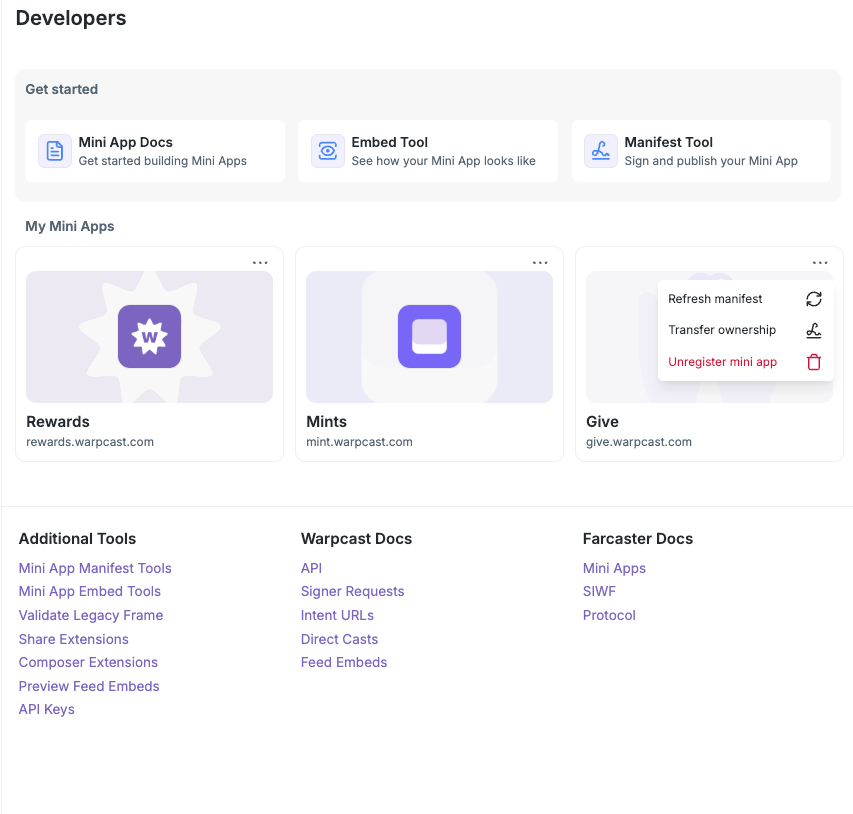The width and height of the screenshot is (853, 814).
Task: Select Unregister mini app option
Action: pos(722,362)
